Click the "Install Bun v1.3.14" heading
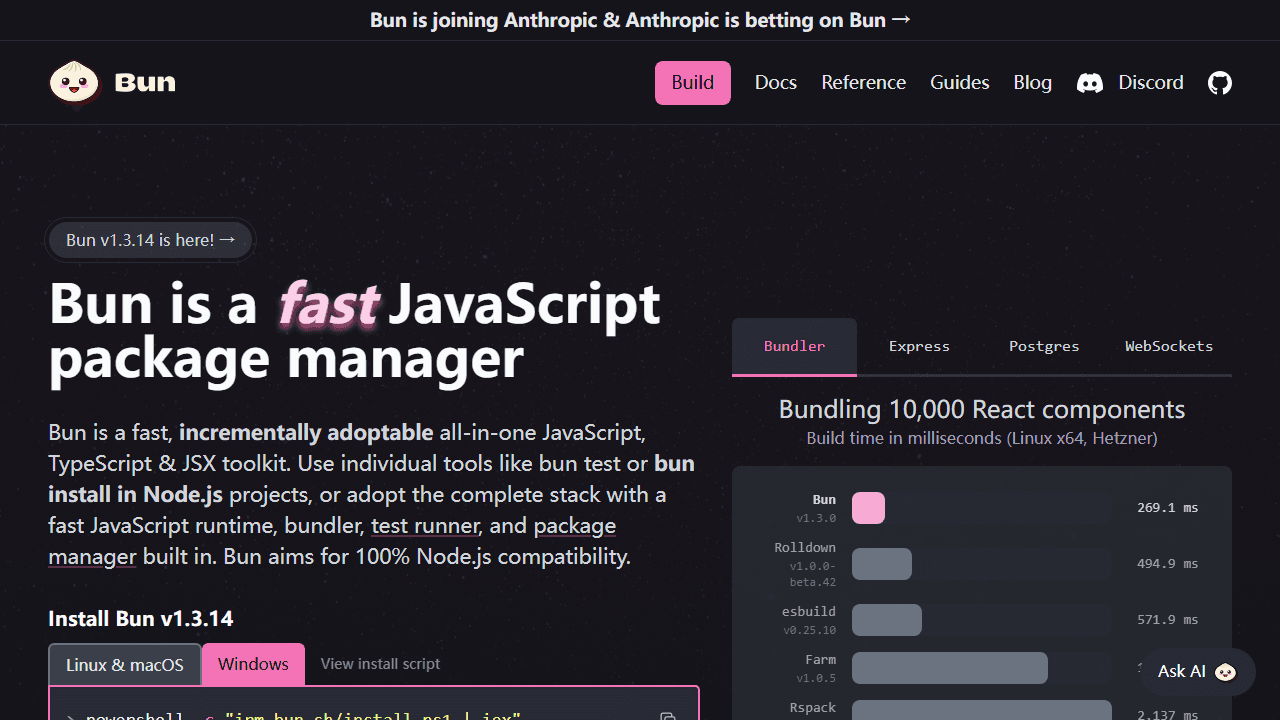1280x720 pixels. pos(141,618)
